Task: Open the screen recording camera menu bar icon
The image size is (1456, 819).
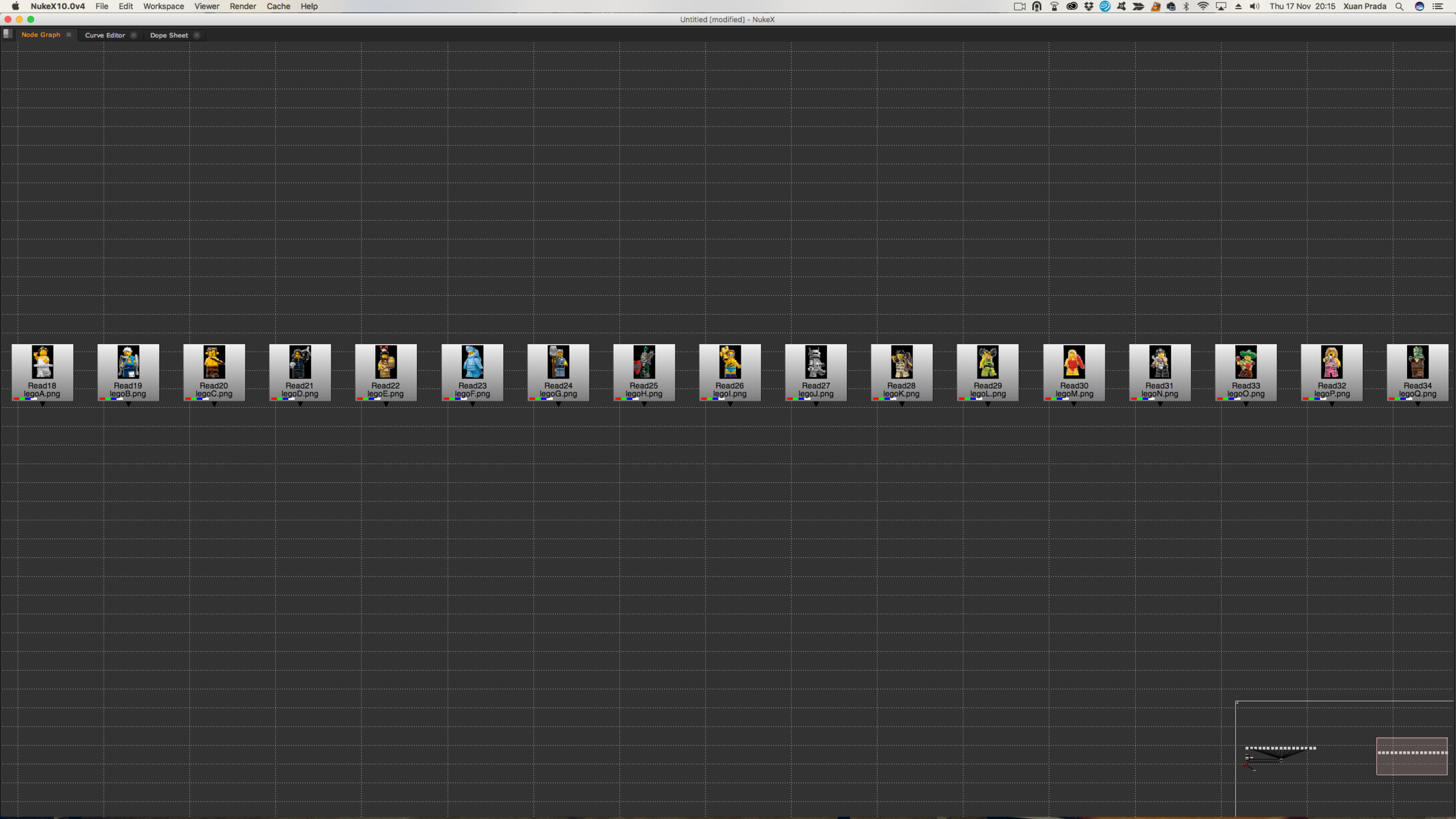Action: coord(1020,6)
